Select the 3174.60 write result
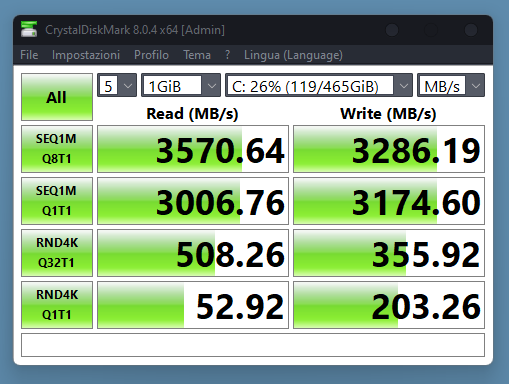Screen dimensions: 509x384 click(x=389, y=201)
